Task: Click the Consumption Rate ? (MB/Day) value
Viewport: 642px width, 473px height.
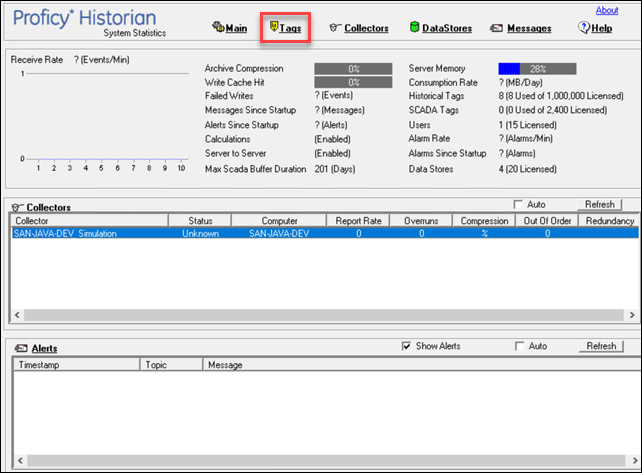Action: 520,83
